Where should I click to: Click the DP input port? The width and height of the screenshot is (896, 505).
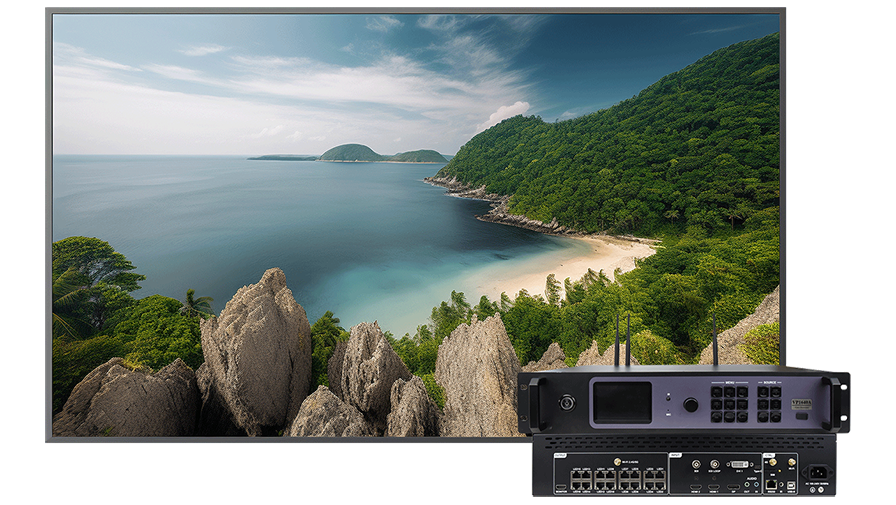coord(733,486)
